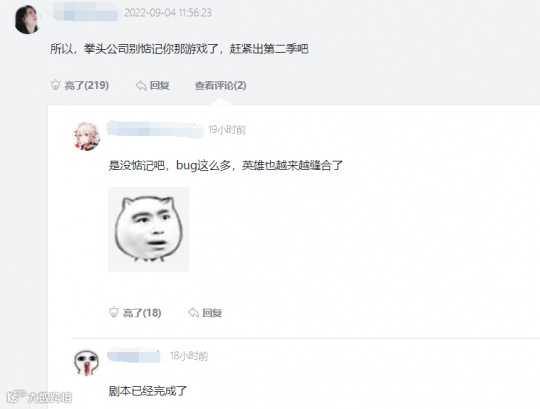The height and width of the screenshot is (409, 540).
Task: Click the lightbulb icon beside 亮了(18)
Action: 114,312
